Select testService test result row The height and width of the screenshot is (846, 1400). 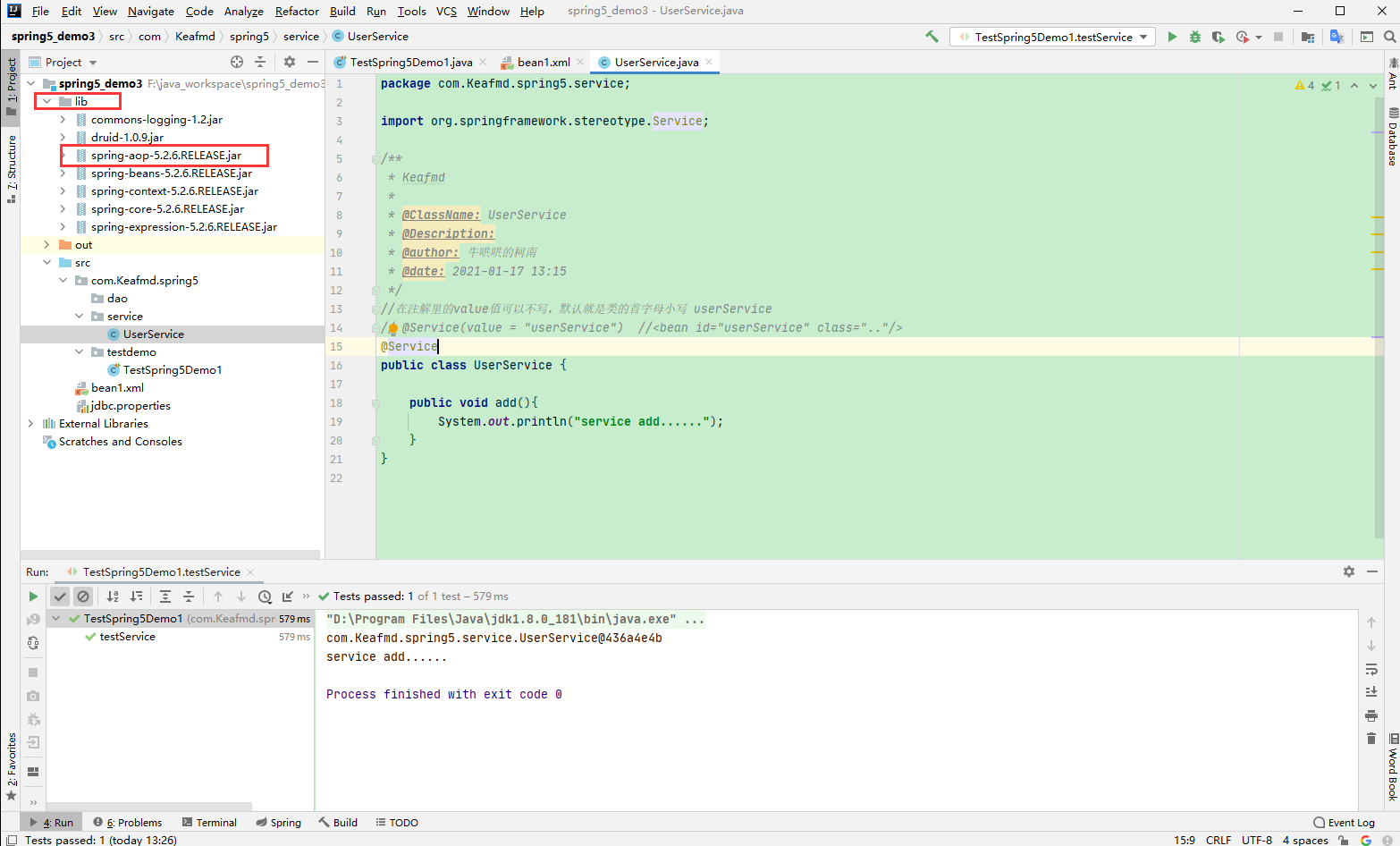[x=180, y=637]
